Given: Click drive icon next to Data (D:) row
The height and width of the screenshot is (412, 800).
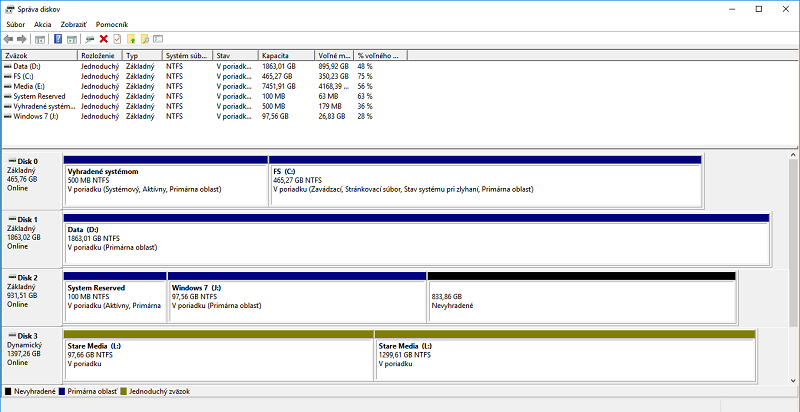Looking at the screenshot, I should 8,66.
